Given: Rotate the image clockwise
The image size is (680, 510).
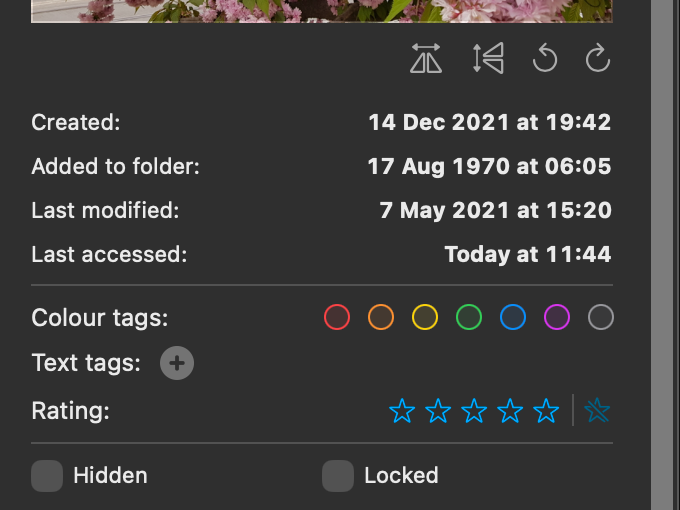Looking at the screenshot, I should (x=598, y=60).
